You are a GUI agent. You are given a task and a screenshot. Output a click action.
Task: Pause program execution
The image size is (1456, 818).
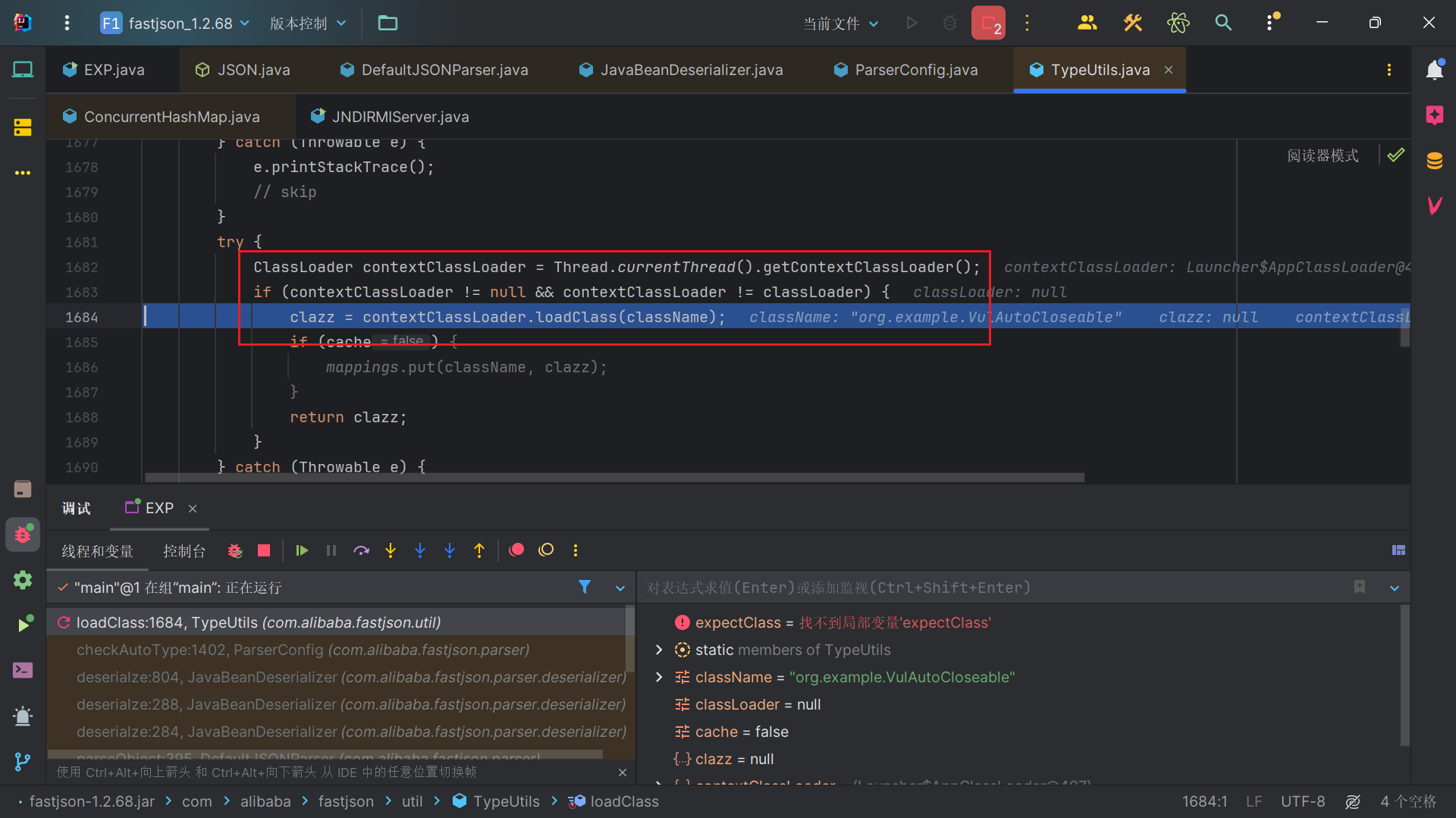(331, 550)
